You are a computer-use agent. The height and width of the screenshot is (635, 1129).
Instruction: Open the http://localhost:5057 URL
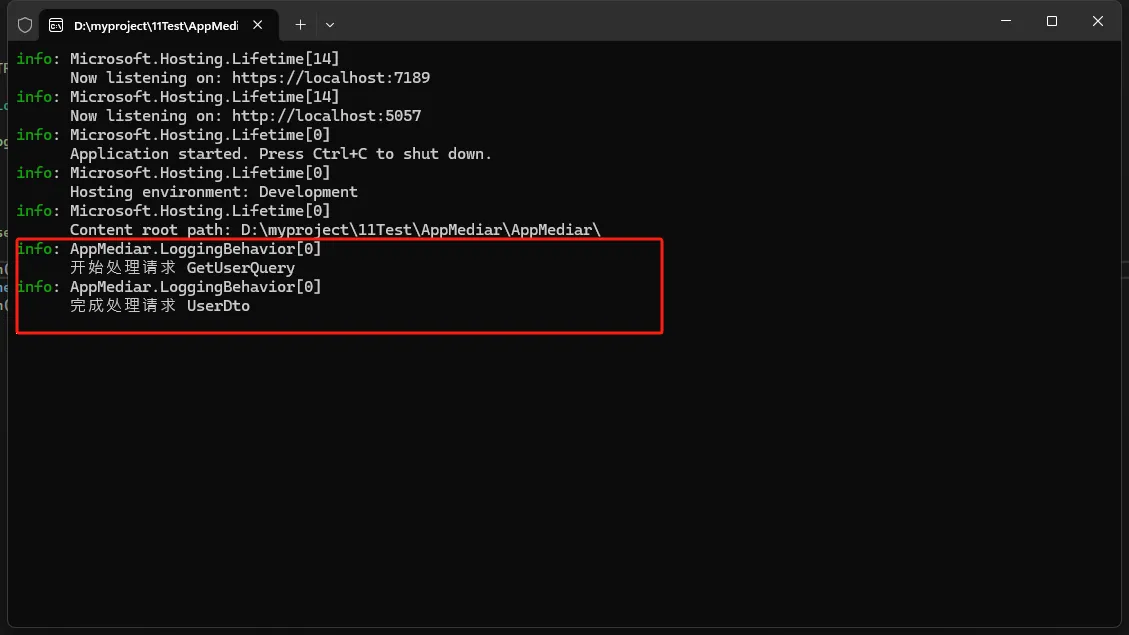326,116
